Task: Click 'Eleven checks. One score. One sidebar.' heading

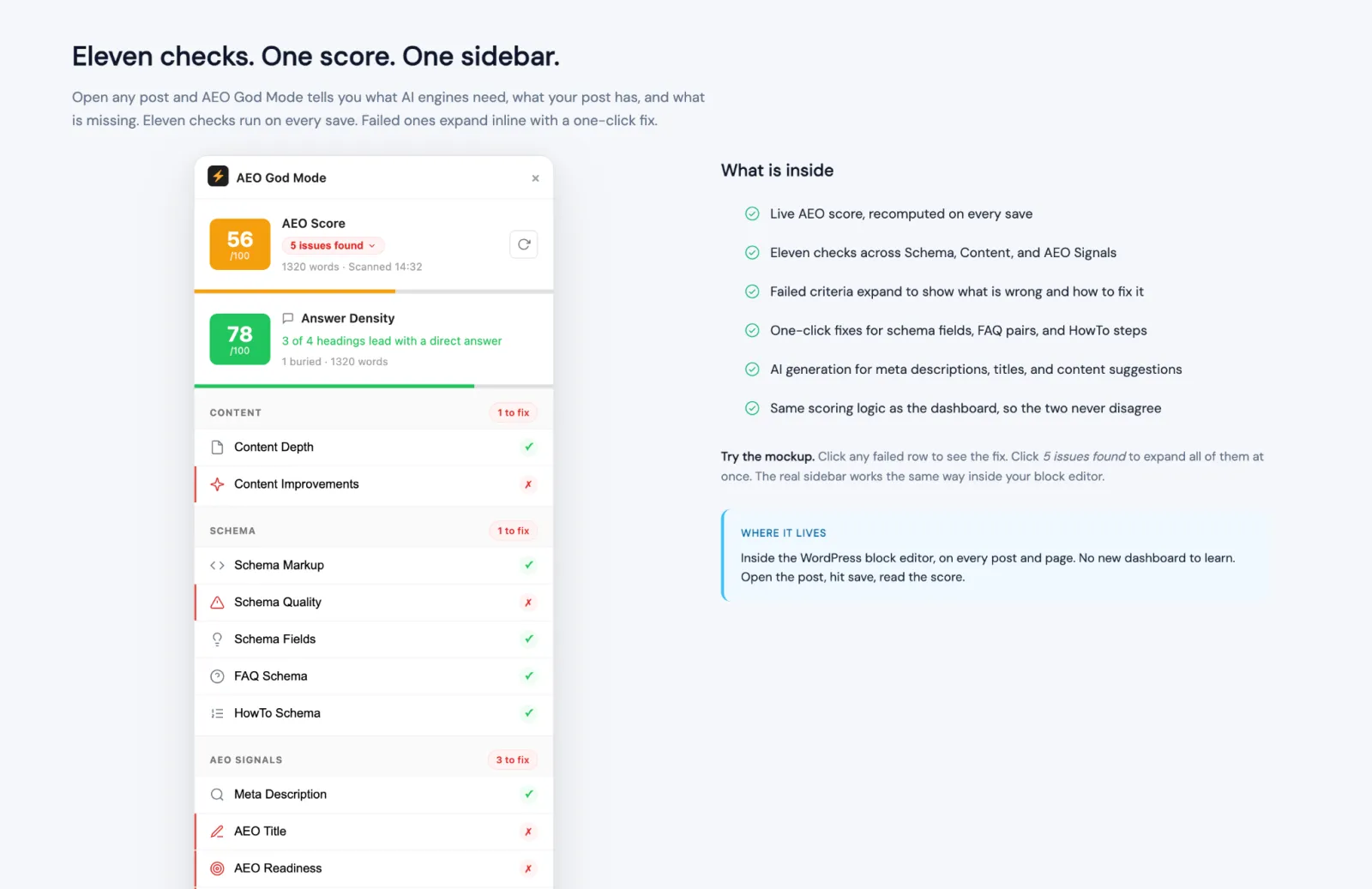Action: point(316,57)
